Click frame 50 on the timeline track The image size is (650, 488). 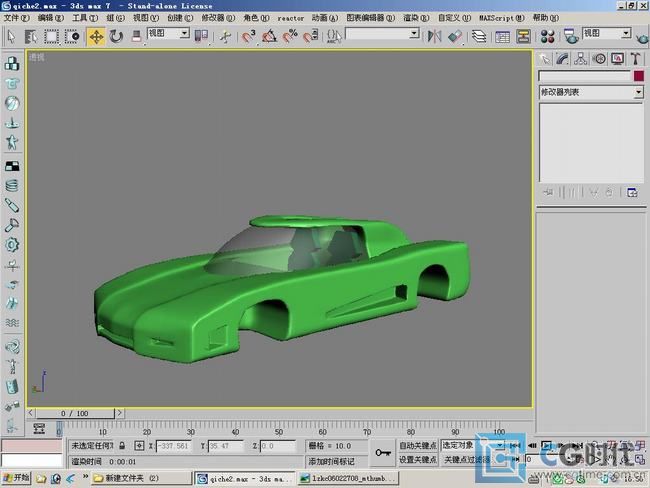279,427
